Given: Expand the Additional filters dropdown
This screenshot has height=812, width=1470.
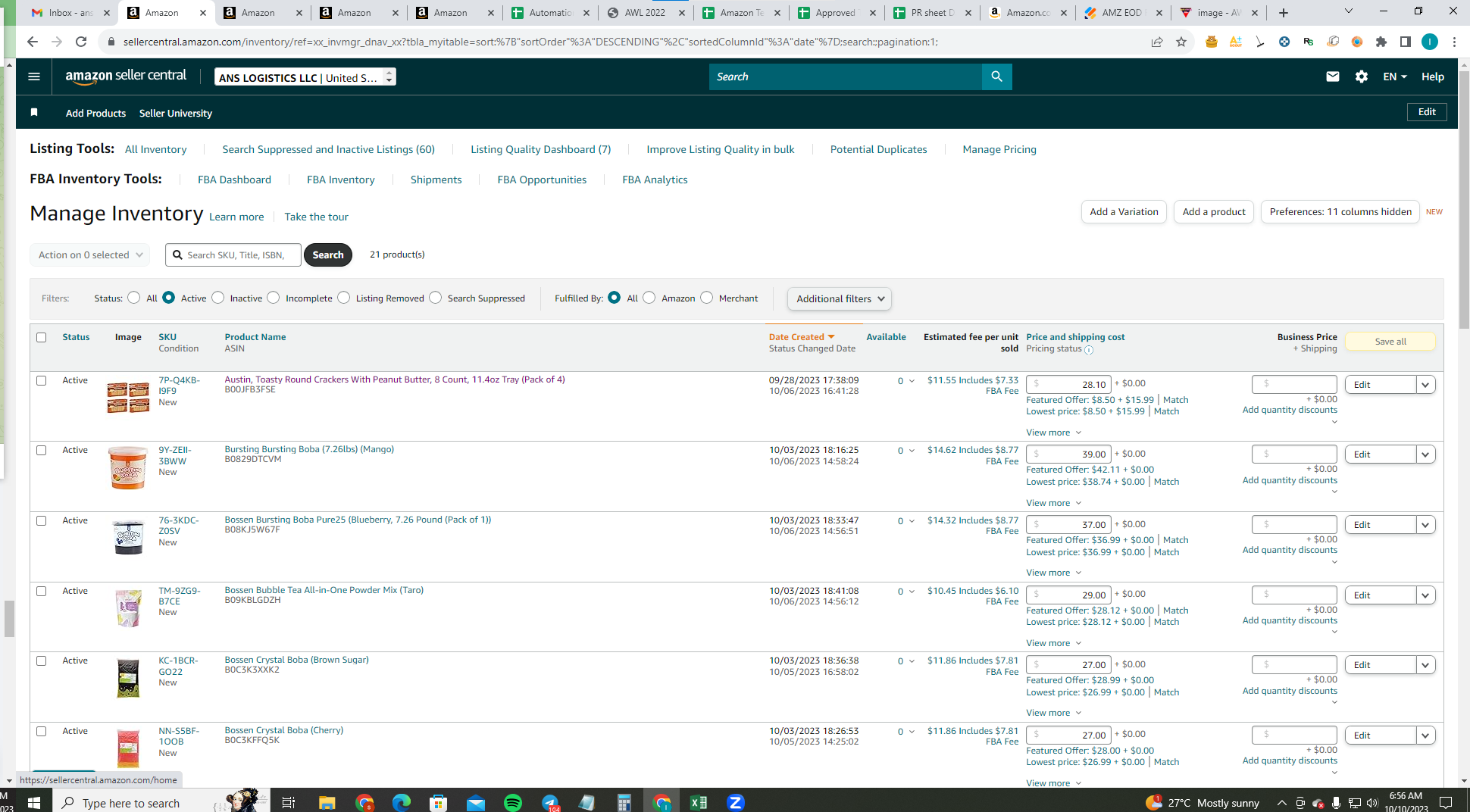Looking at the screenshot, I should 840,298.
